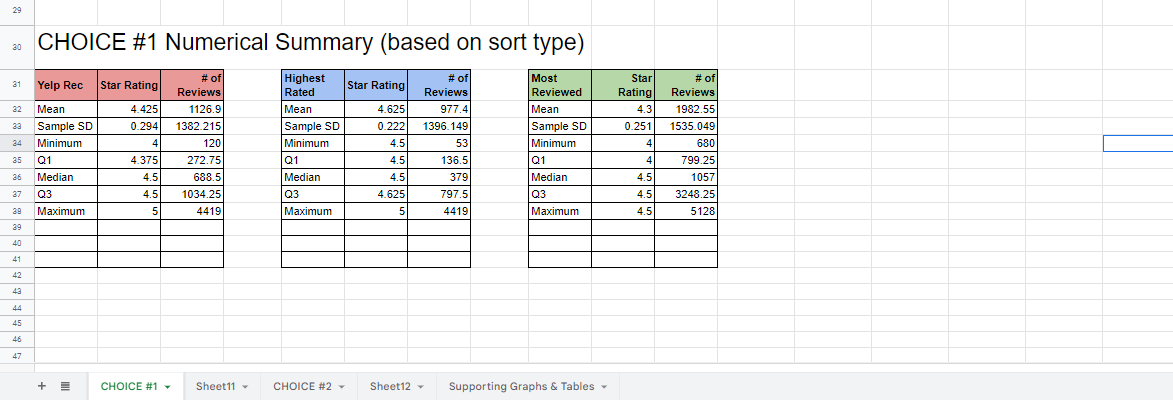Select the cell showing 0.294
This screenshot has height=400, width=1173.
129,126
